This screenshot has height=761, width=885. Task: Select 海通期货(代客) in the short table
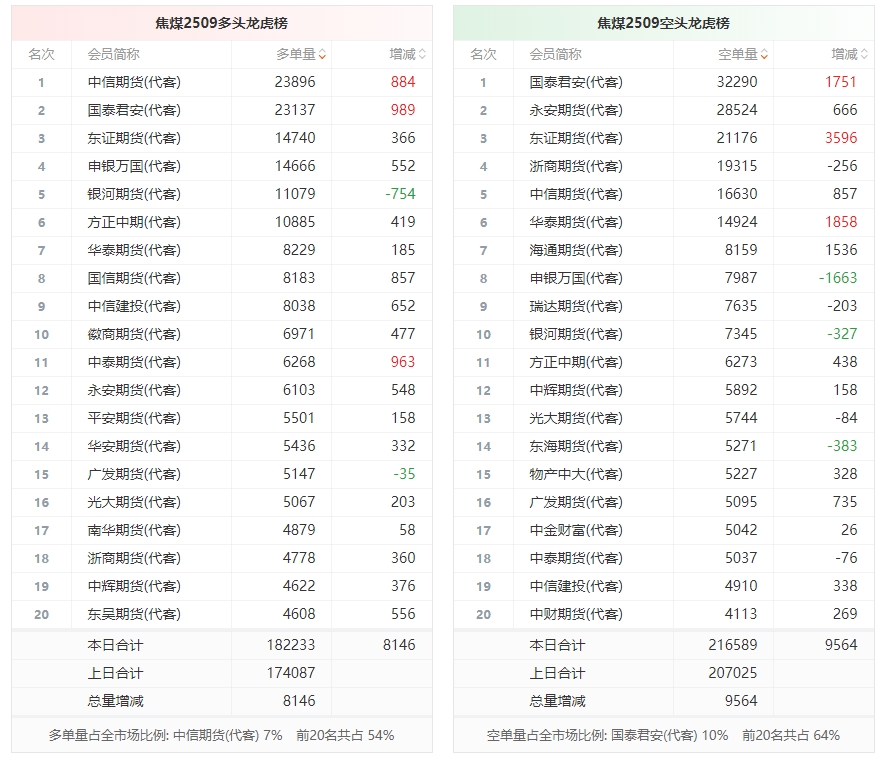[x=576, y=250]
